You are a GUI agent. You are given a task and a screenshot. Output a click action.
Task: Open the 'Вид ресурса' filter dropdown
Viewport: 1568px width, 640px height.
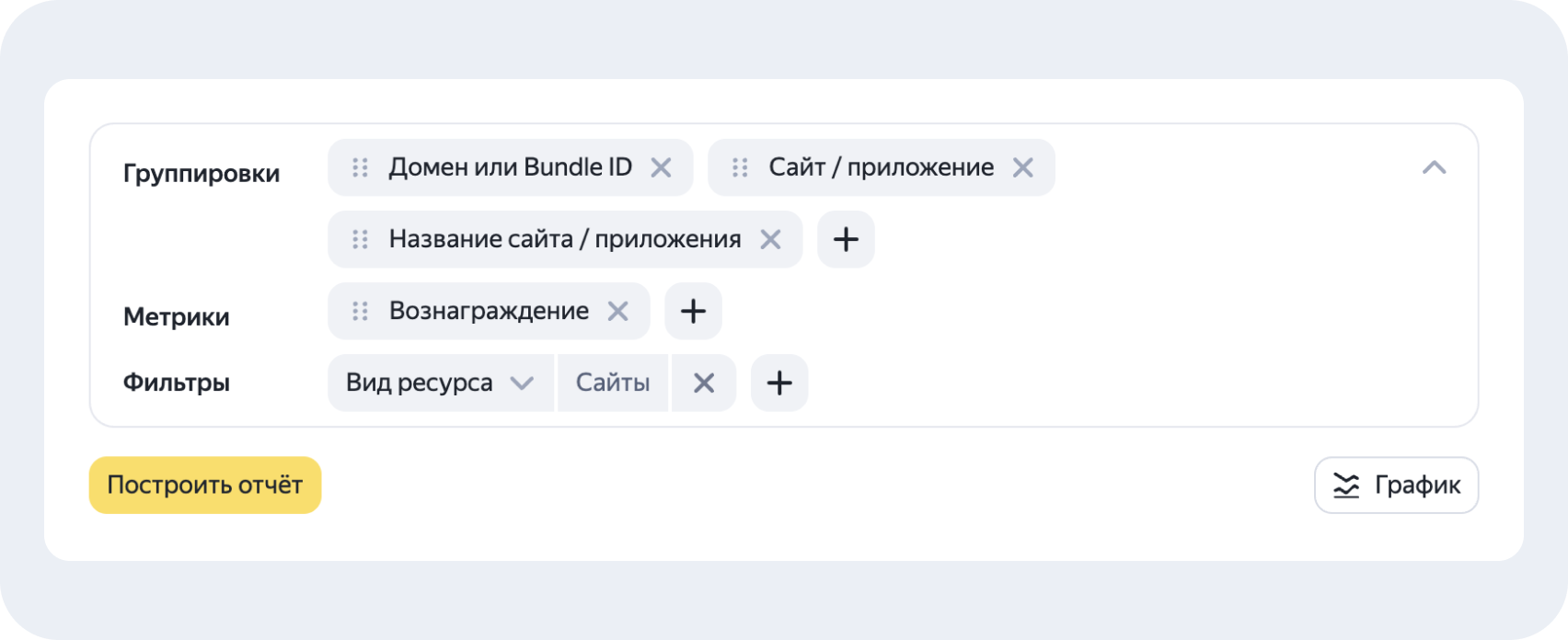[x=441, y=383]
